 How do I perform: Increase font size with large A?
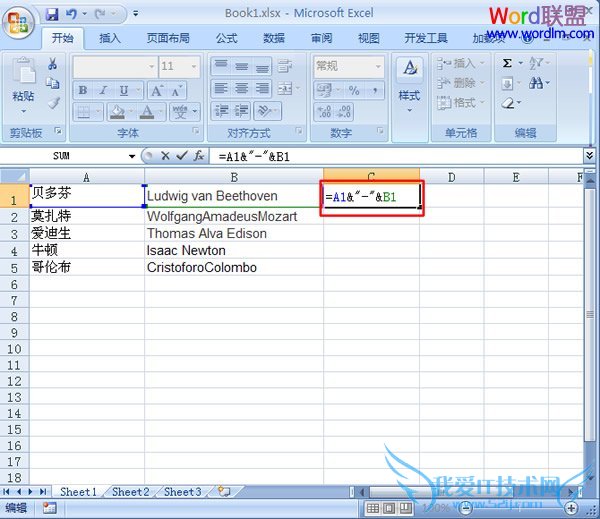click(157, 90)
